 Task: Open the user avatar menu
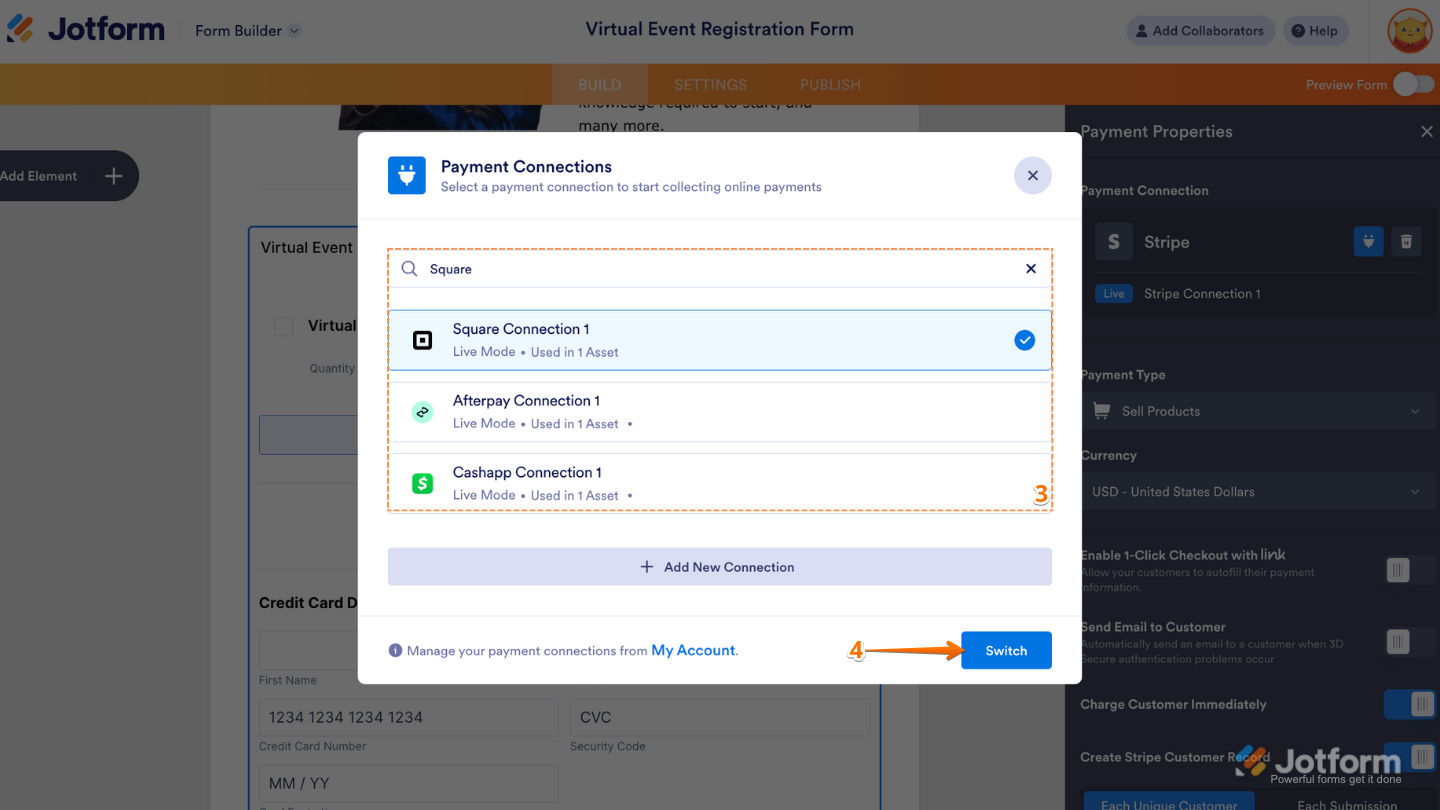pyautogui.click(x=1410, y=31)
